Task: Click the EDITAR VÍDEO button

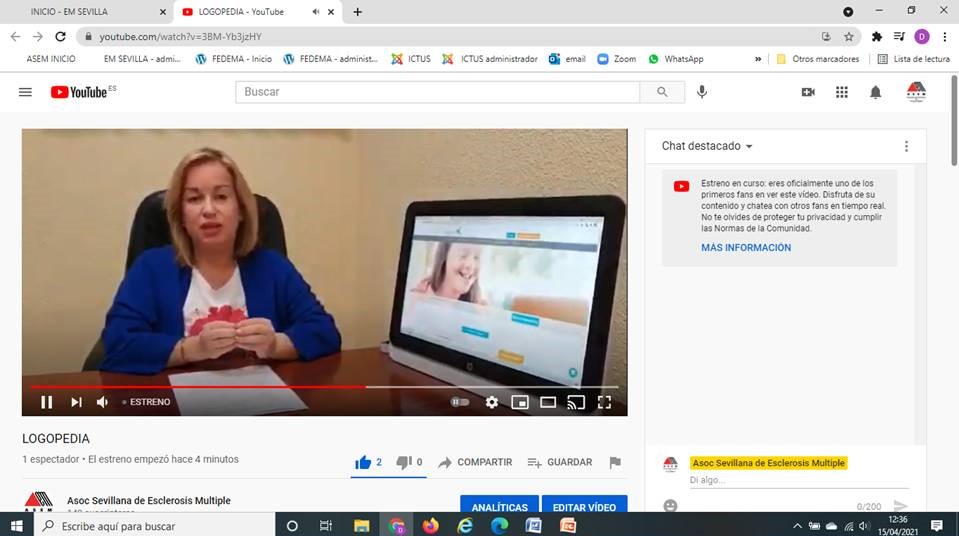Action: click(584, 507)
